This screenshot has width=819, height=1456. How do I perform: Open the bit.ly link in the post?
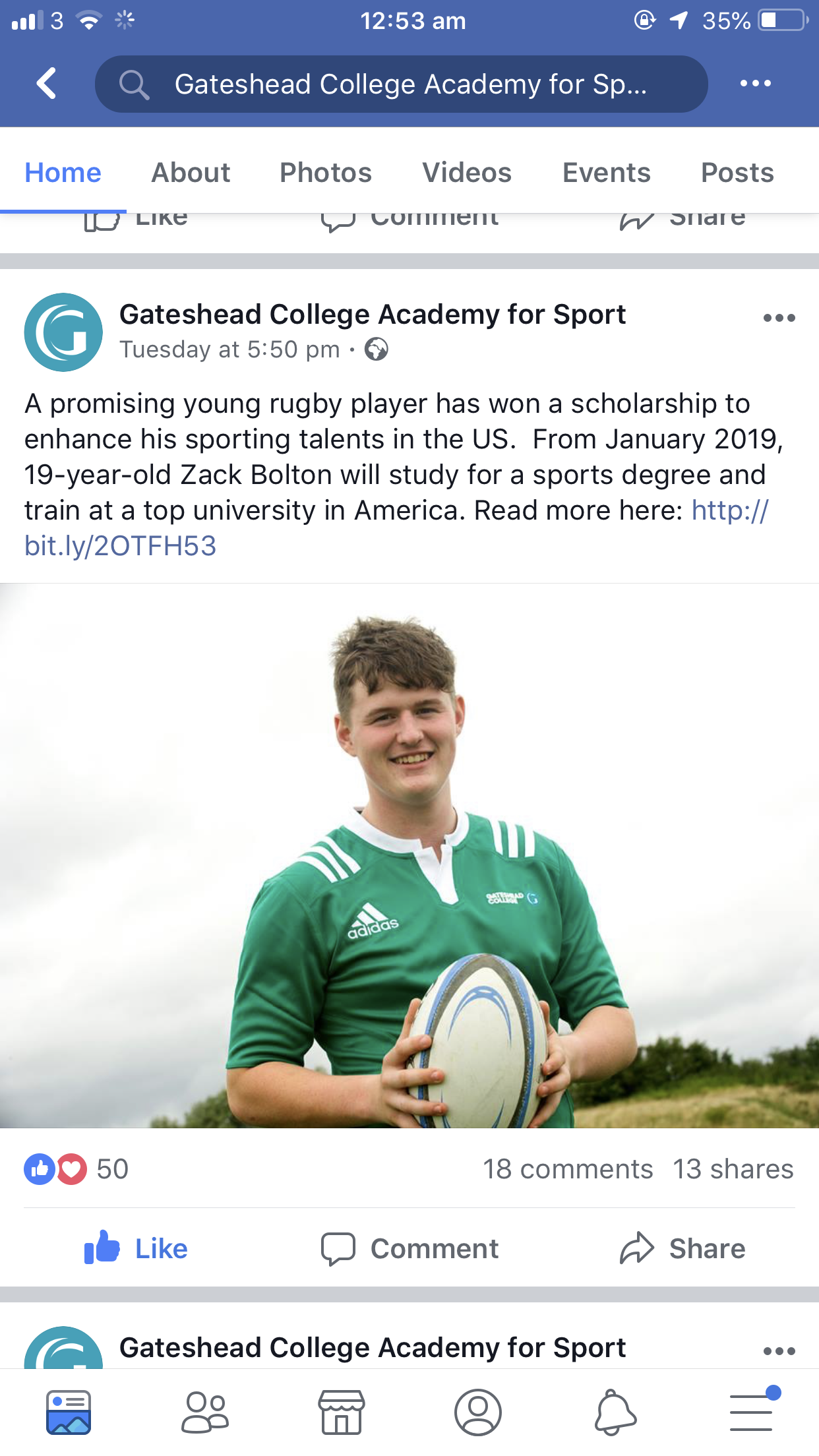pos(121,546)
